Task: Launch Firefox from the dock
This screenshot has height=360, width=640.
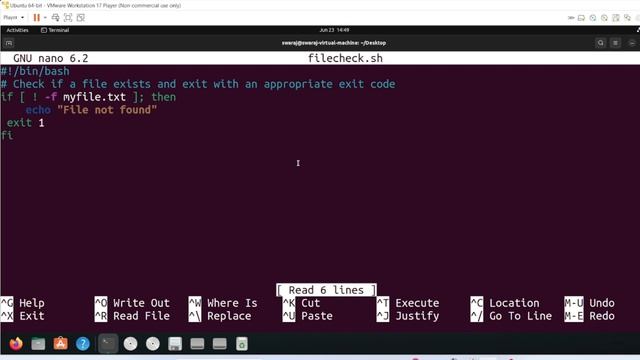Action: coord(16,344)
